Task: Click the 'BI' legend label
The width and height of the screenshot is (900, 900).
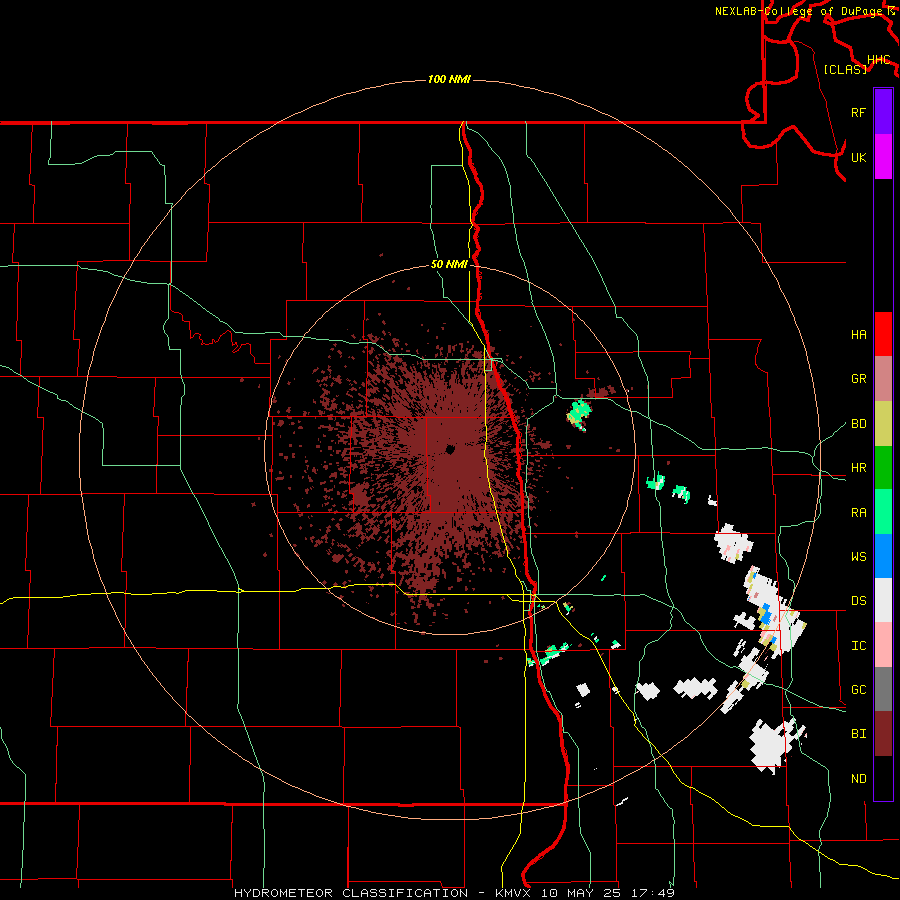Action: pos(858,734)
